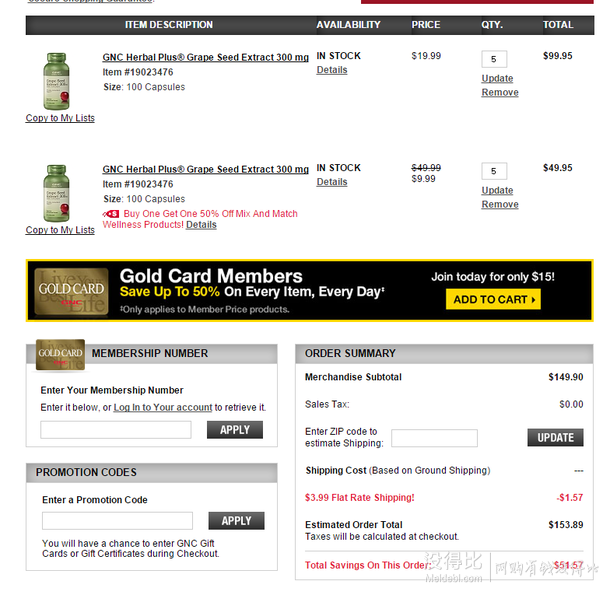
Task: Click the membership number input field
Action: (116, 430)
